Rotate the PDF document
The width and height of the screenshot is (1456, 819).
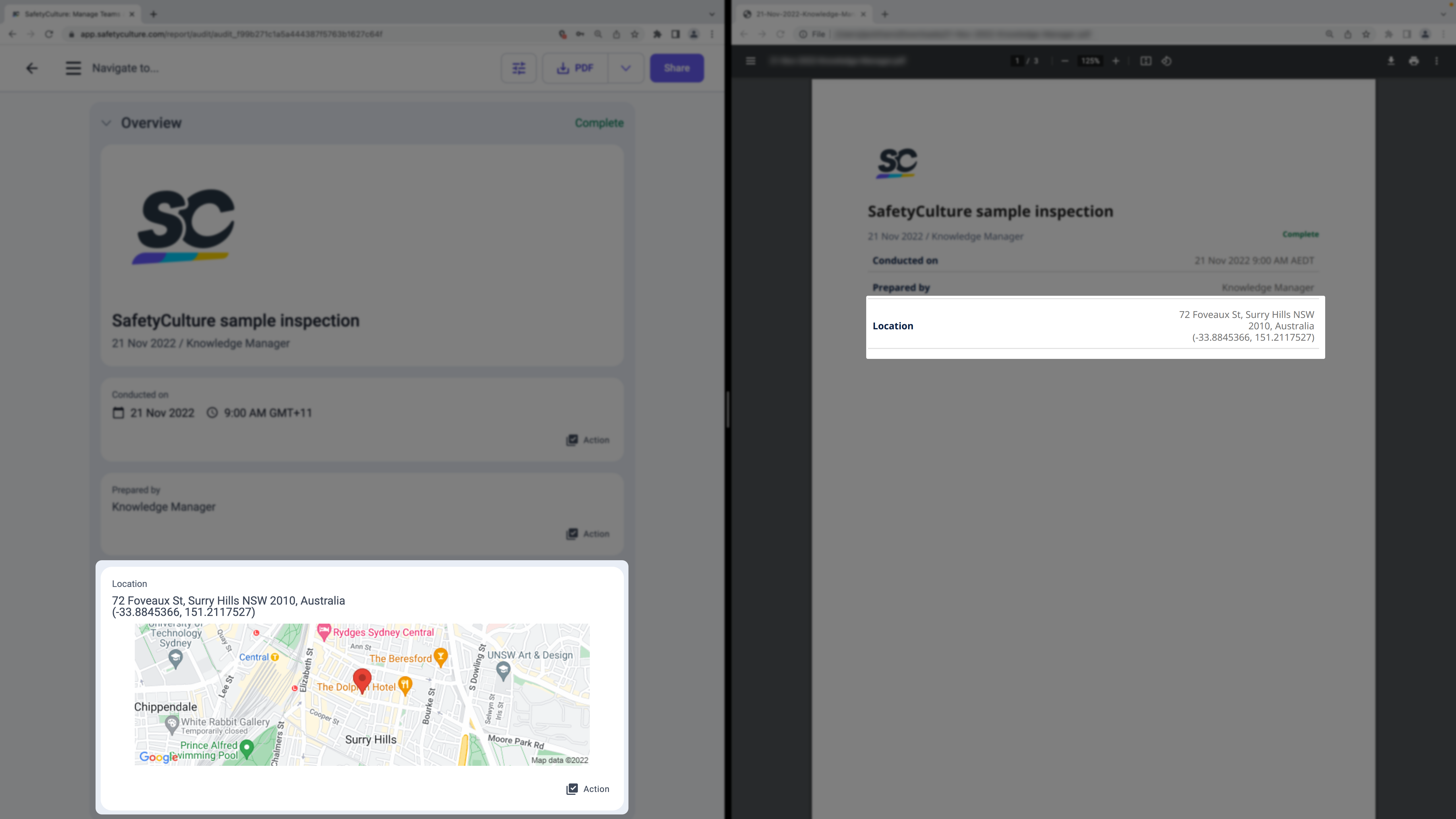[1167, 61]
